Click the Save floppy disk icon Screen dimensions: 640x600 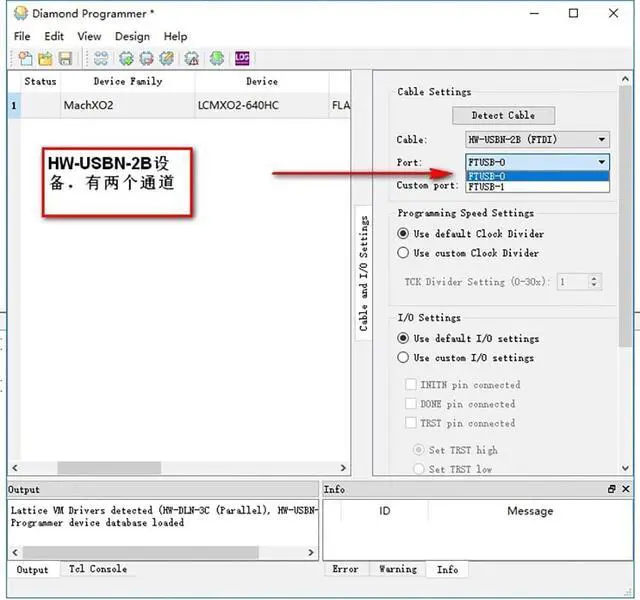[65, 59]
